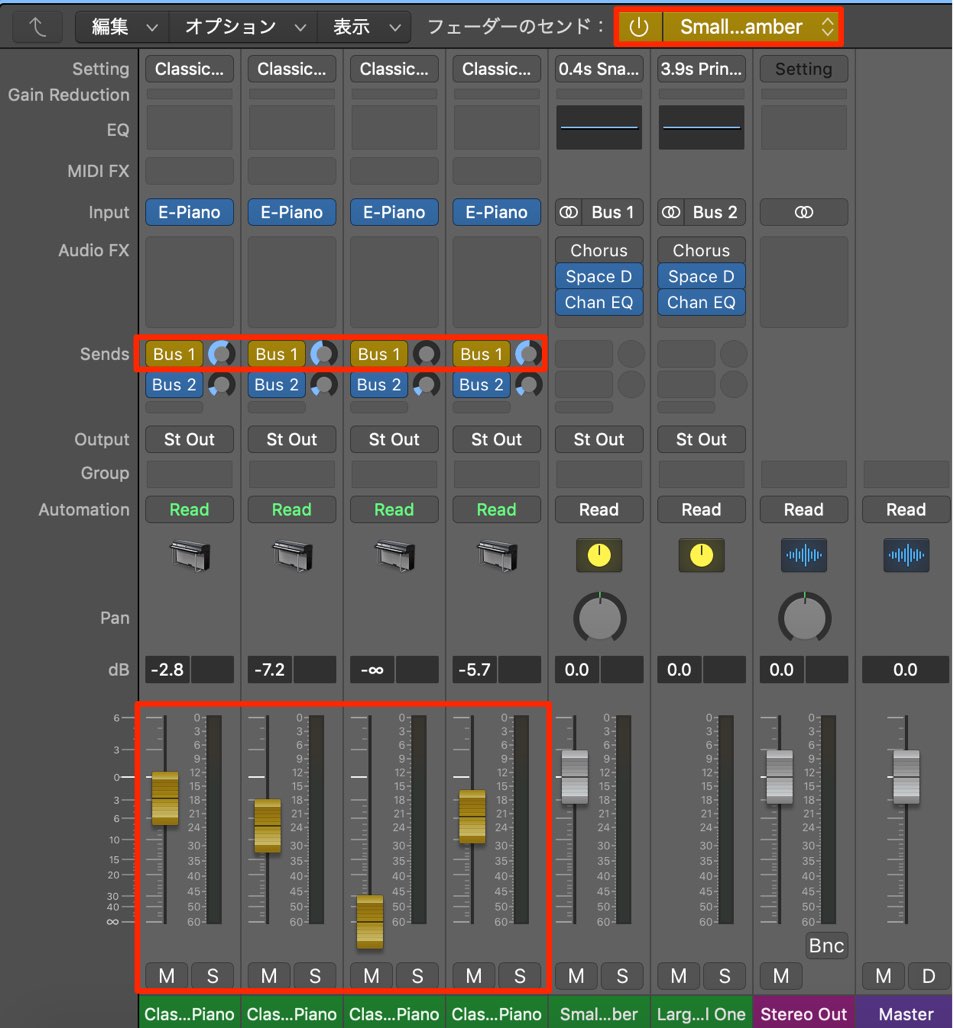Click the volume fader of the Master channel

tap(906, 777)
